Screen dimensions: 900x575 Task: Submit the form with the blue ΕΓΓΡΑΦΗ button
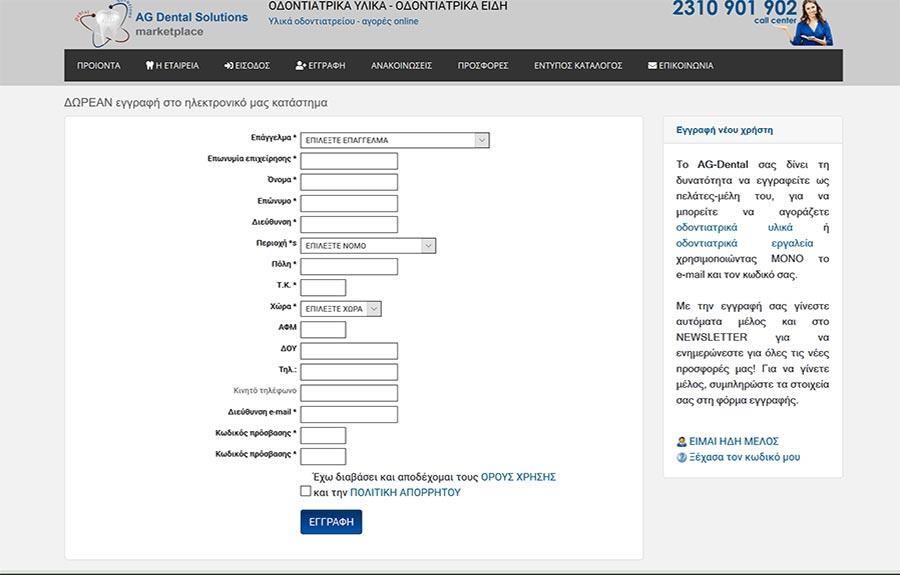pos(331,522)
